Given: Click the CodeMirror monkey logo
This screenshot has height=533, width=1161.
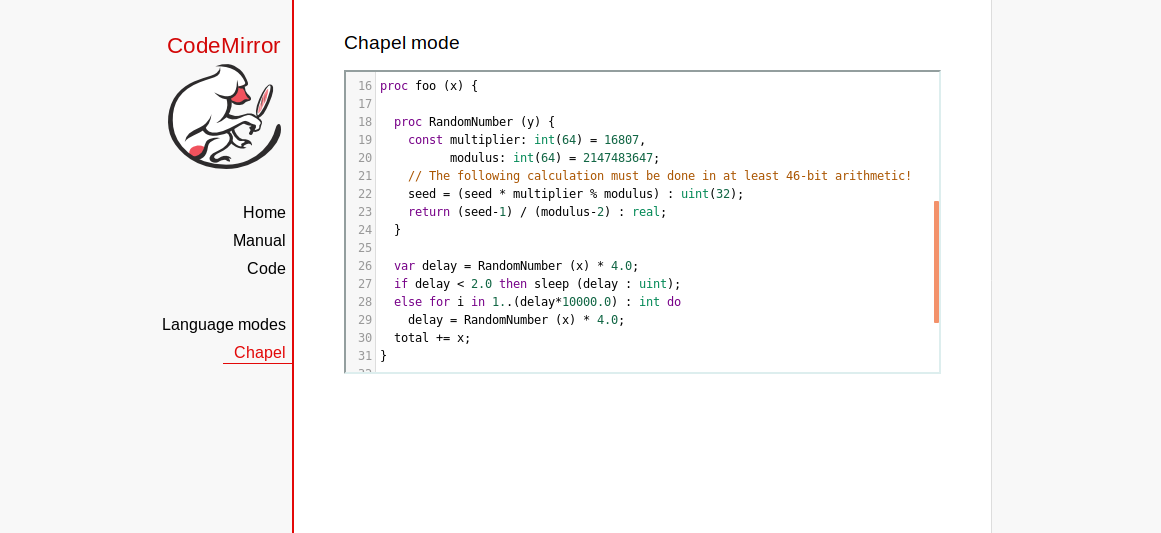Looking at the screenshot, I should pos(224,116).
